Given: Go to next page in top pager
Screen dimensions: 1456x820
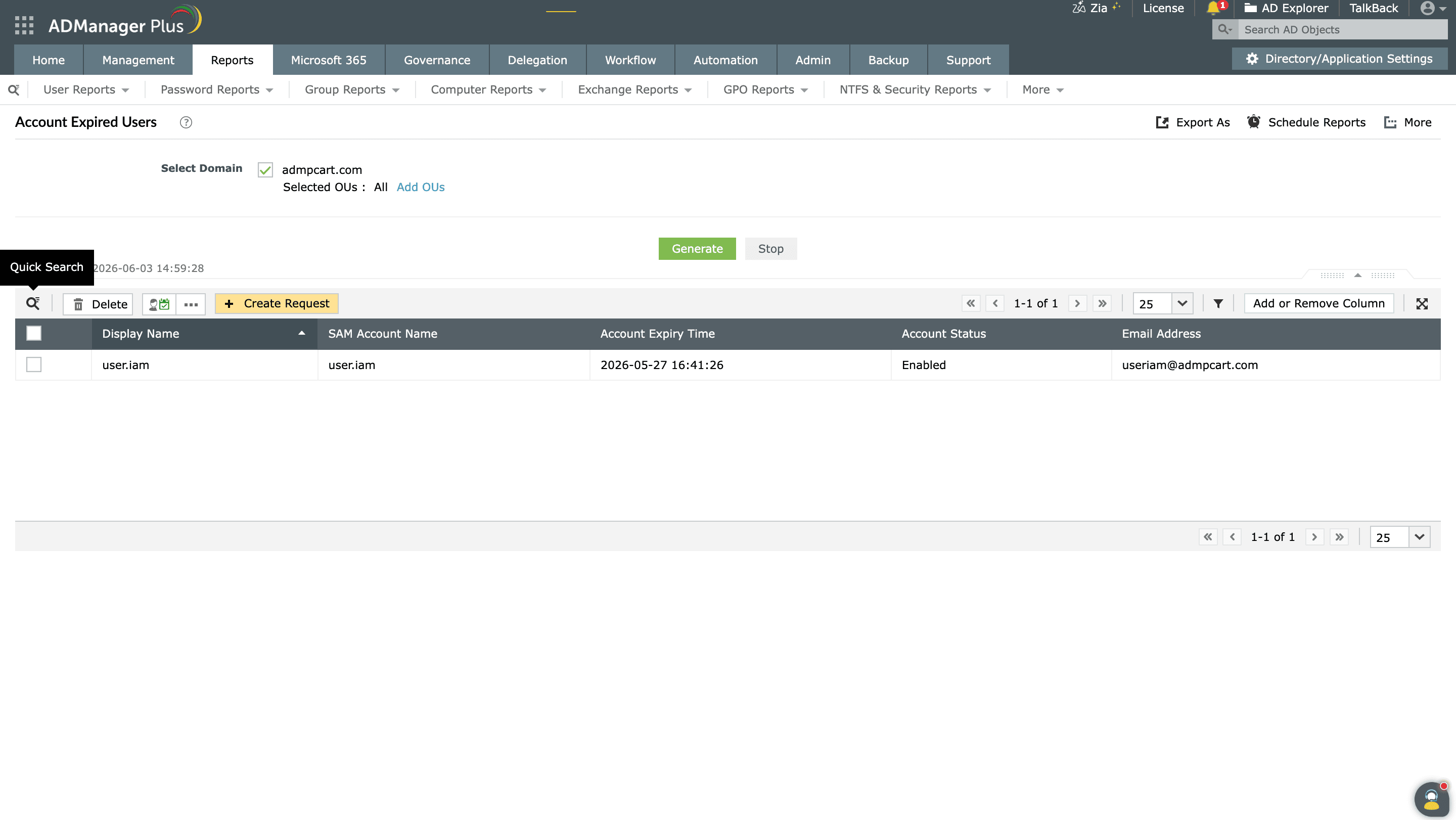Looking at the screenshot, I should (x=1077, y=303).
